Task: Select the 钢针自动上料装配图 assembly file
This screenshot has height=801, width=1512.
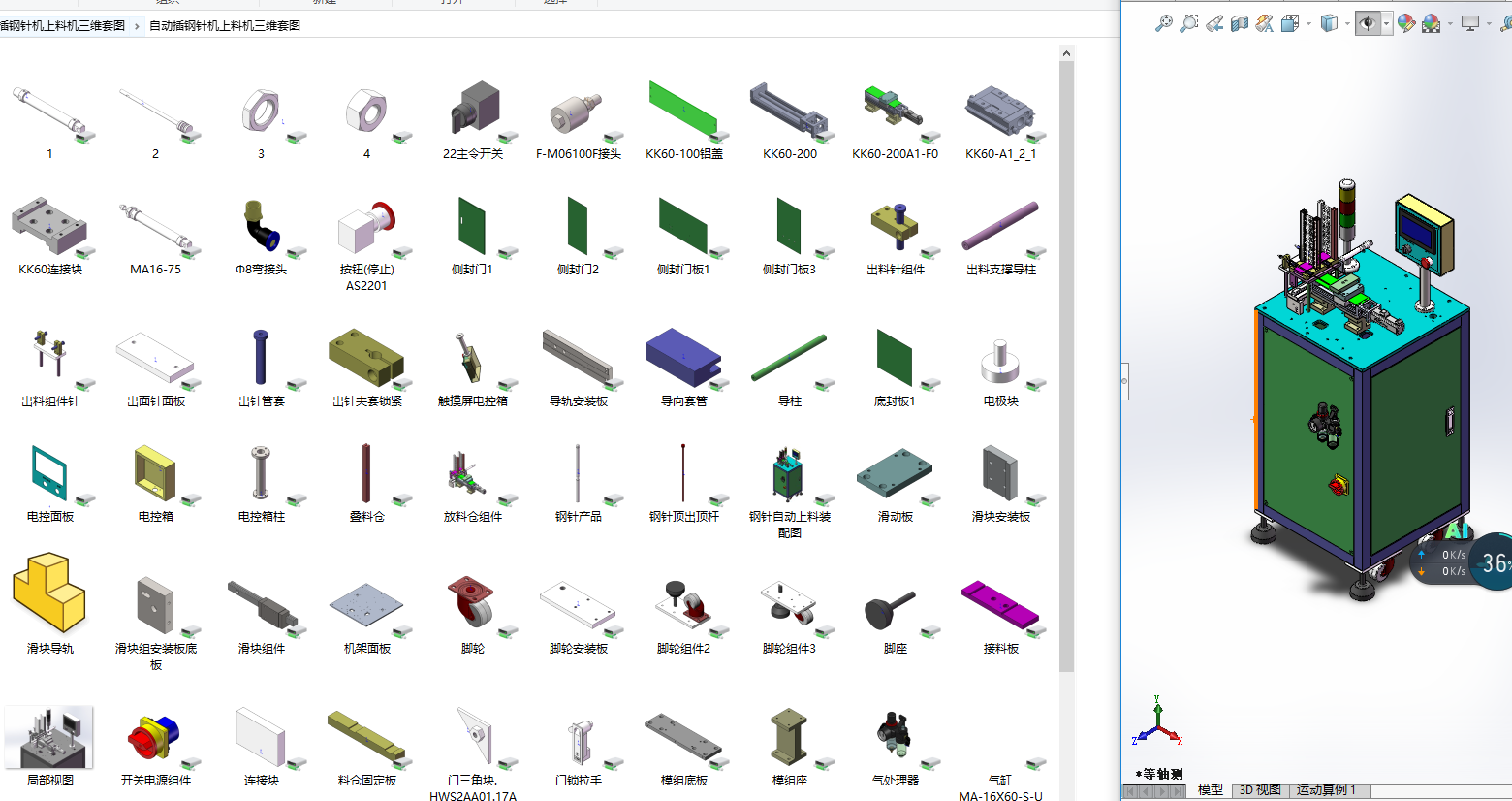Action: (x=790, y=492)
